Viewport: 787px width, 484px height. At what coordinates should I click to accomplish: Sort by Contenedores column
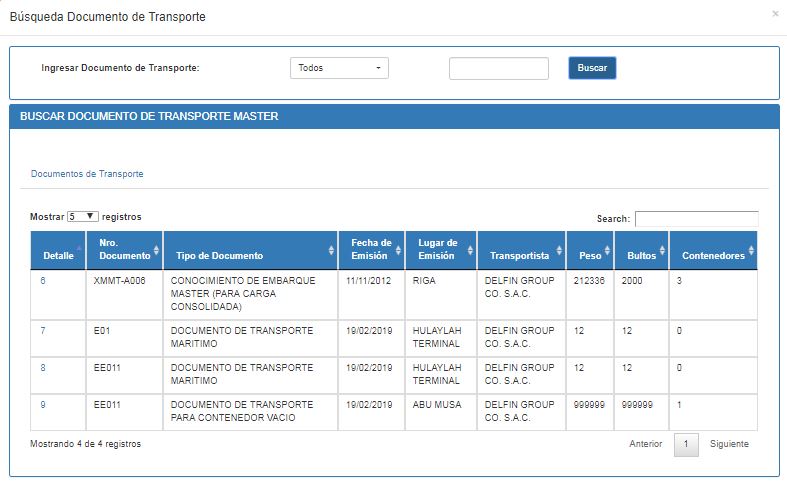(713, 250)
